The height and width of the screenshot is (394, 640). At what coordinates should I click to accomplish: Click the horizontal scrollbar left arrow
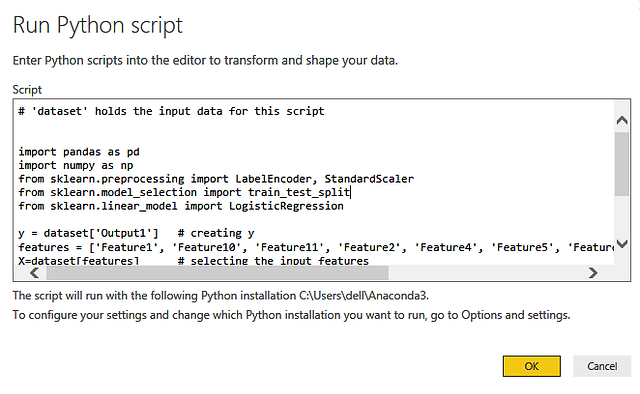(x=35, y=273)
